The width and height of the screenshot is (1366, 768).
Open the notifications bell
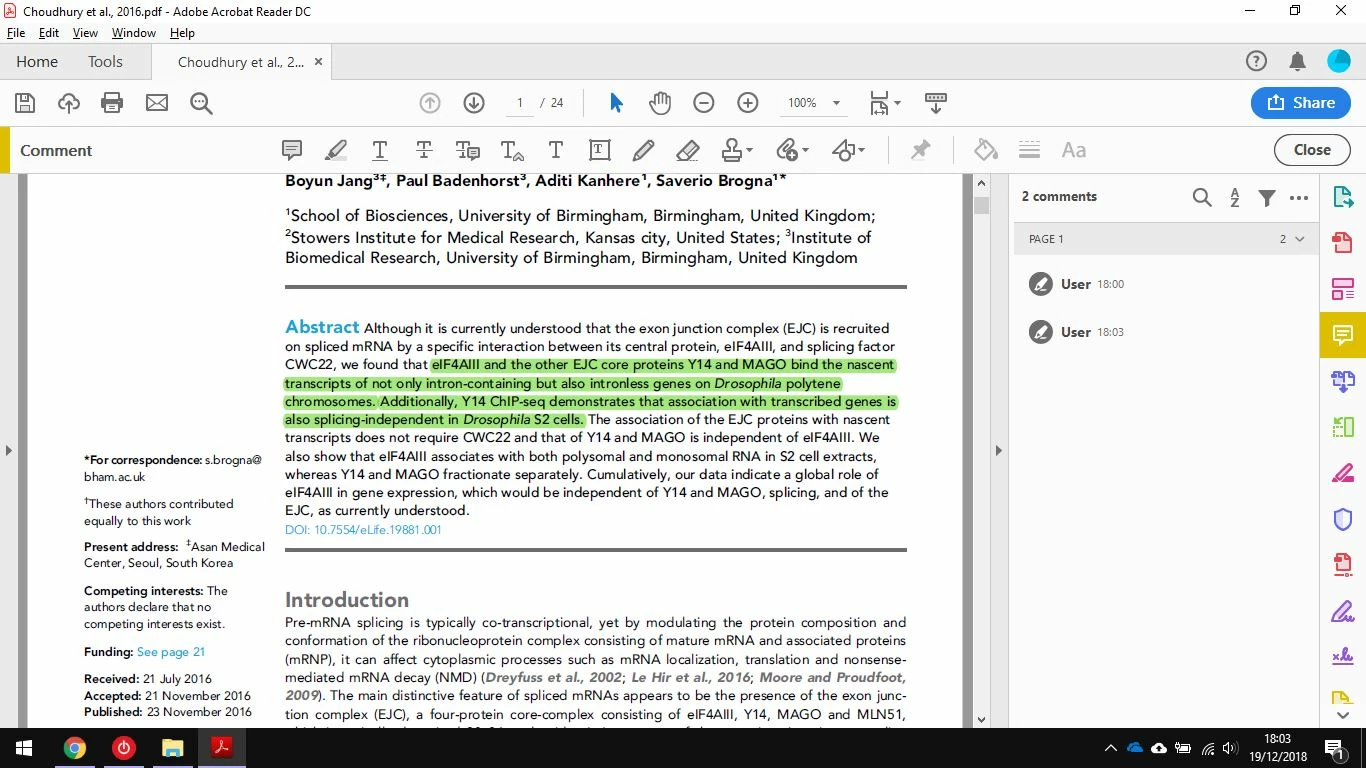[1298, 62]
